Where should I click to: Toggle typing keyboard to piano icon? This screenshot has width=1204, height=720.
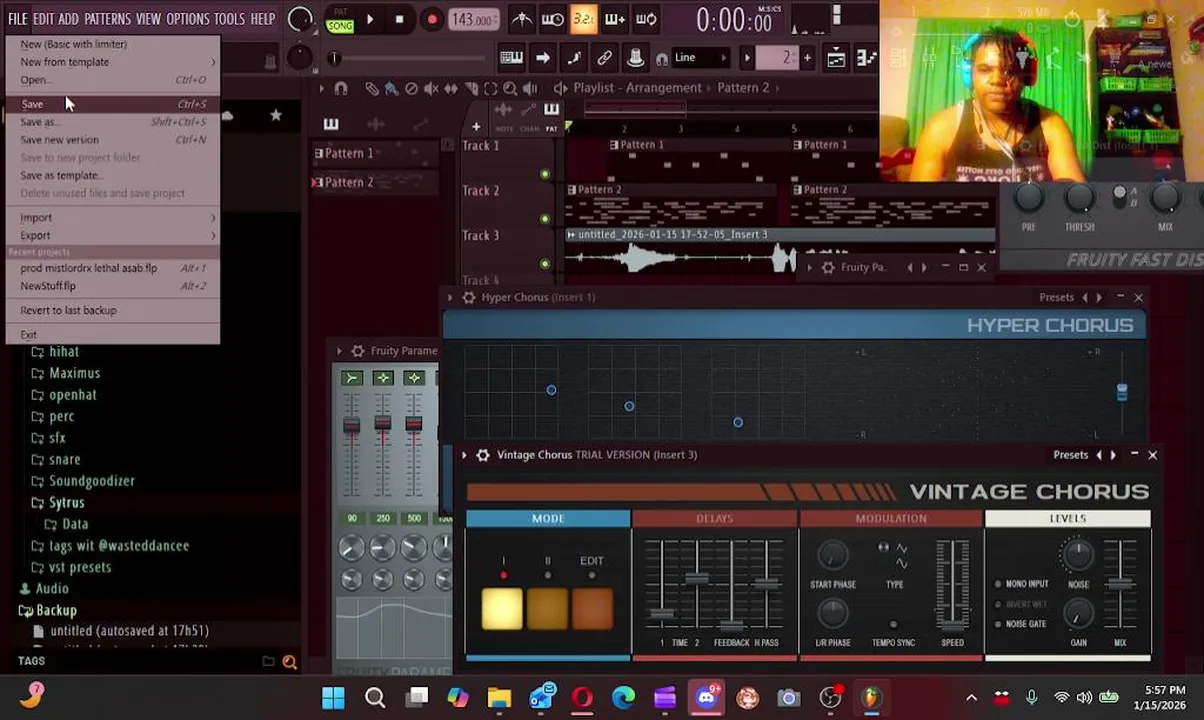[511, 58]
